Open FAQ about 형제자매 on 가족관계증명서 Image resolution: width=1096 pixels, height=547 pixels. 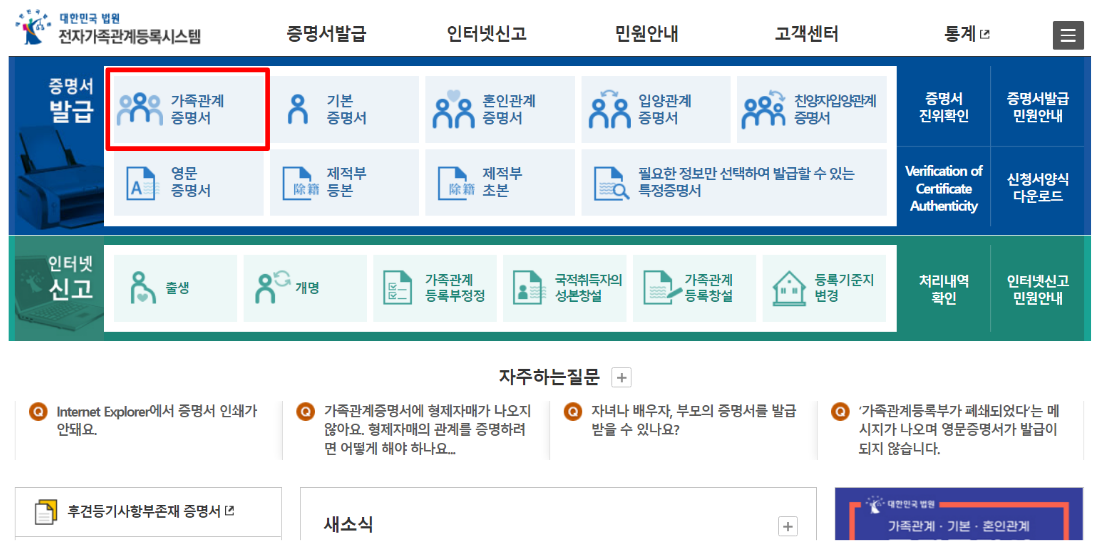tap(427, 429)
